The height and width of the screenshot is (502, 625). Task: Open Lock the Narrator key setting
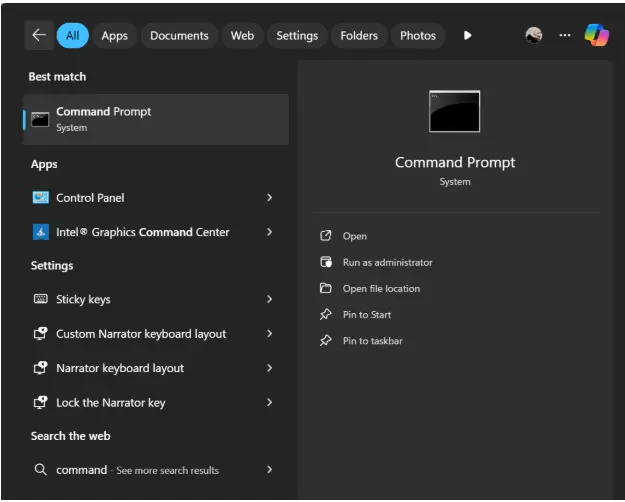click(156, 402)
